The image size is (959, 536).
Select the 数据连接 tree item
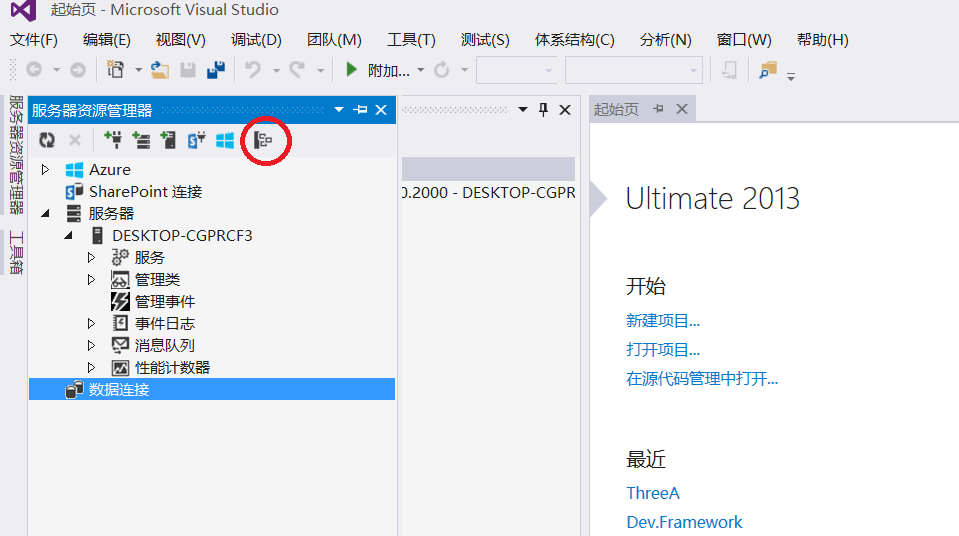pyautogui.click(x=119, y=390)
